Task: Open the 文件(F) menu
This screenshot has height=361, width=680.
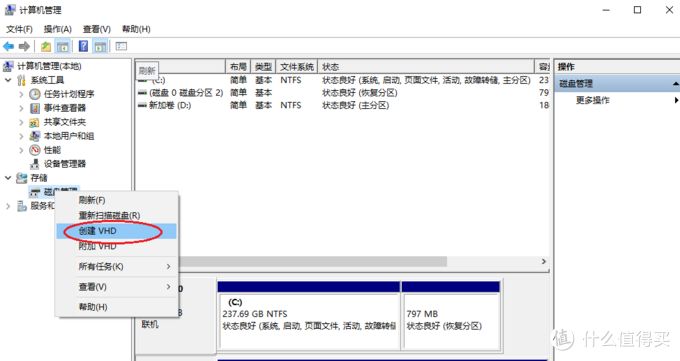Action: coord(19,29)
